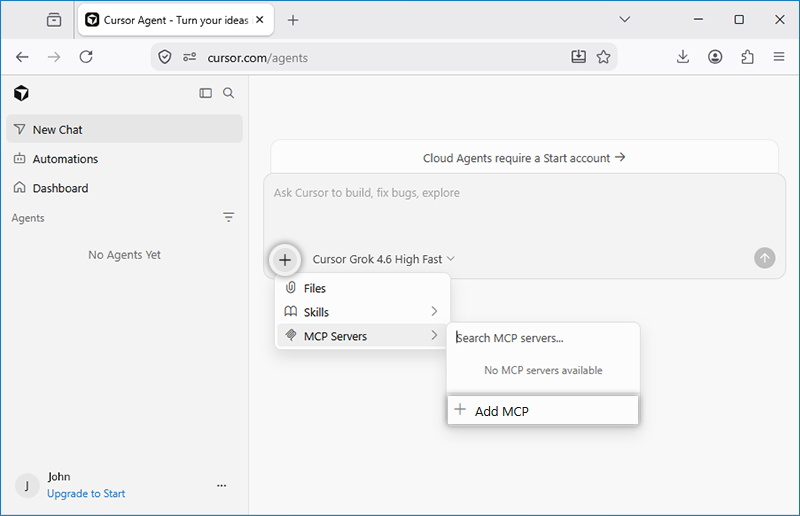Open Dashboard in the sidebar
The image size is (800, 516).
point(124,188)
